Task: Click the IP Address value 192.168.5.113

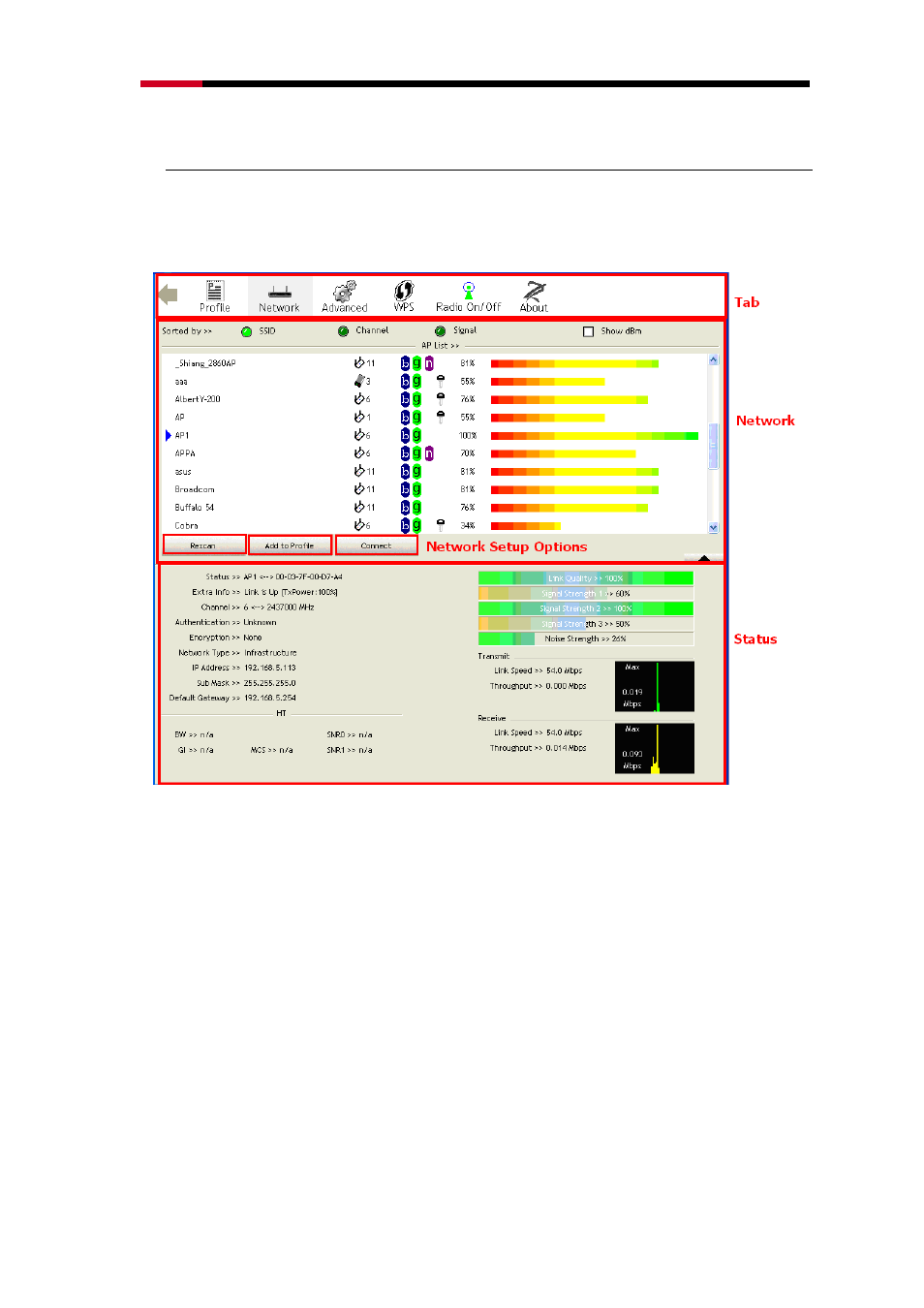Action: pyautogui.click(x=270, y=668)
